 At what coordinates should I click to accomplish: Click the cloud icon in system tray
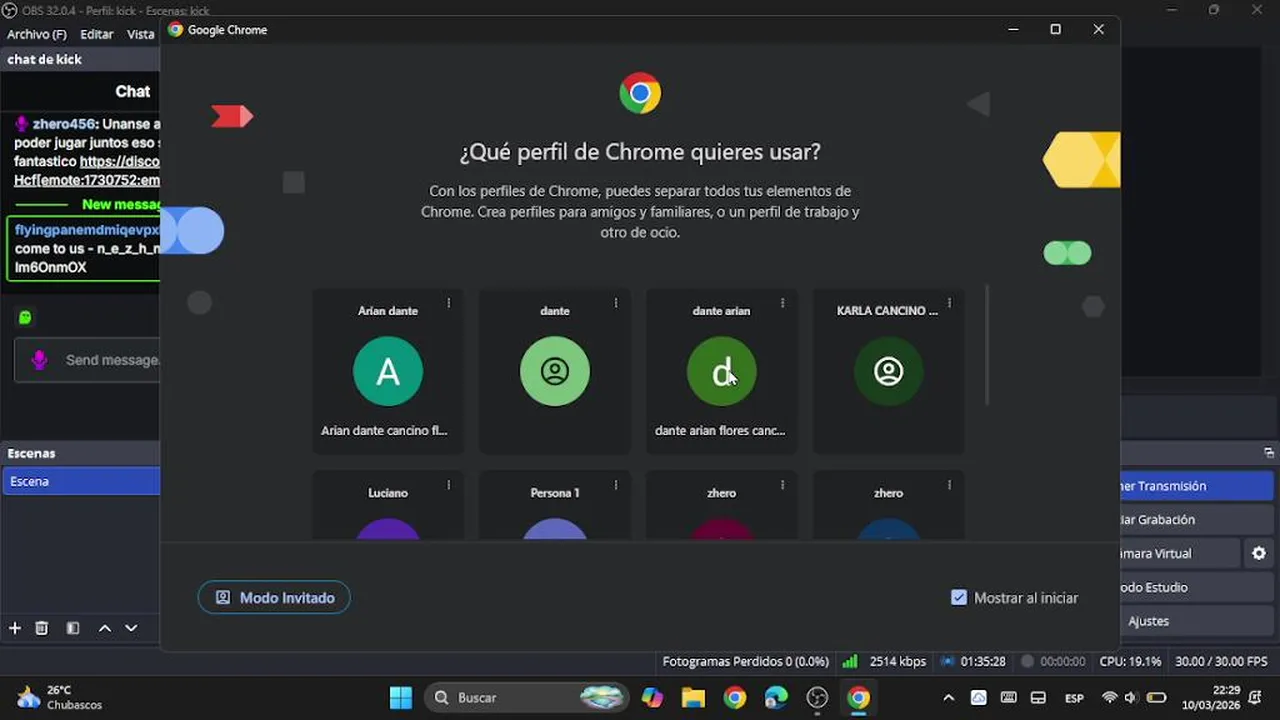pyautogui.click(x=979, y=697)
